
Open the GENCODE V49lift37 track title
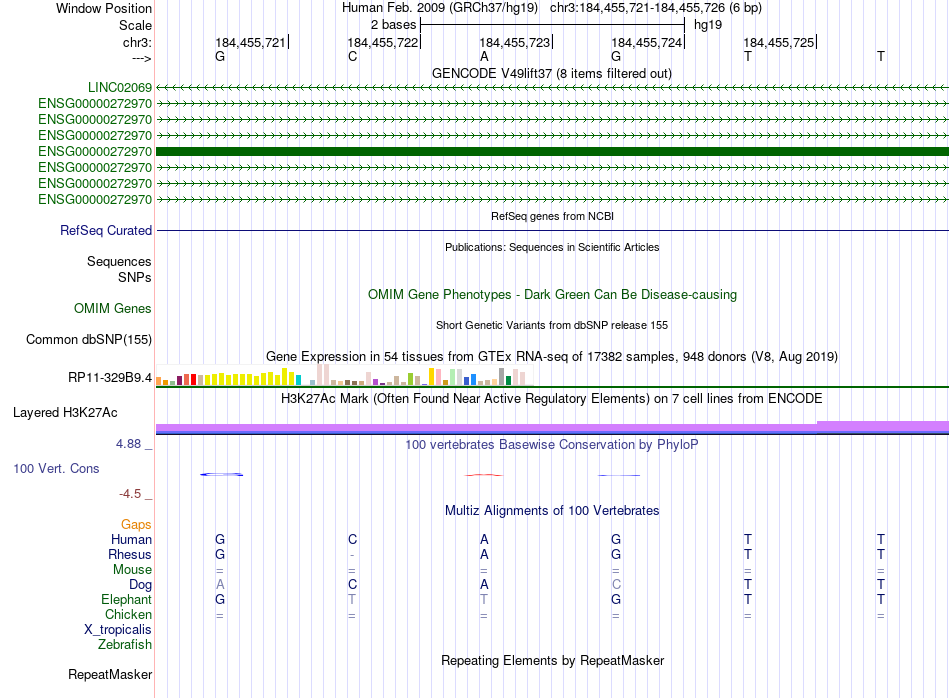[x=551, y=74]
